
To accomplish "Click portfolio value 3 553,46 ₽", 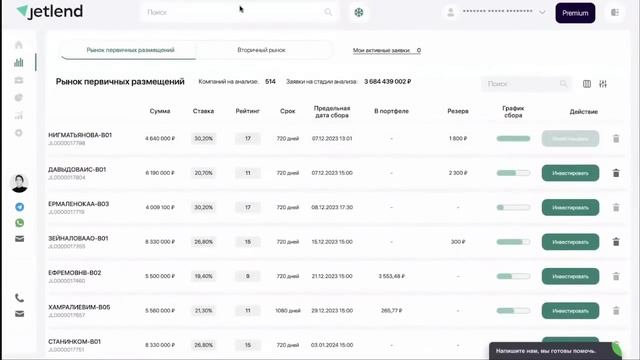I will point(391,276).
